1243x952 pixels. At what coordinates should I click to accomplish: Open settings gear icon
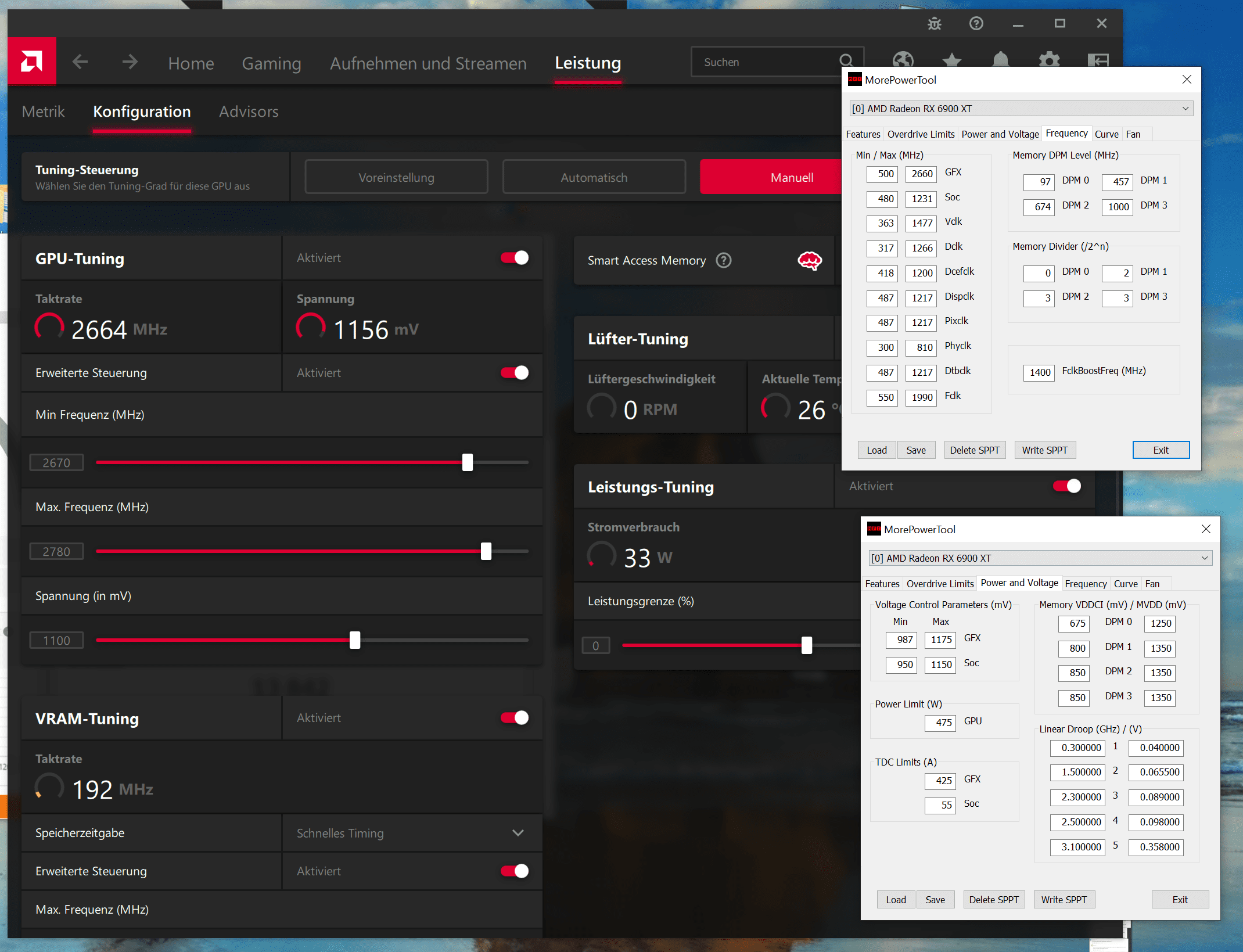[x=1049, y=60]
